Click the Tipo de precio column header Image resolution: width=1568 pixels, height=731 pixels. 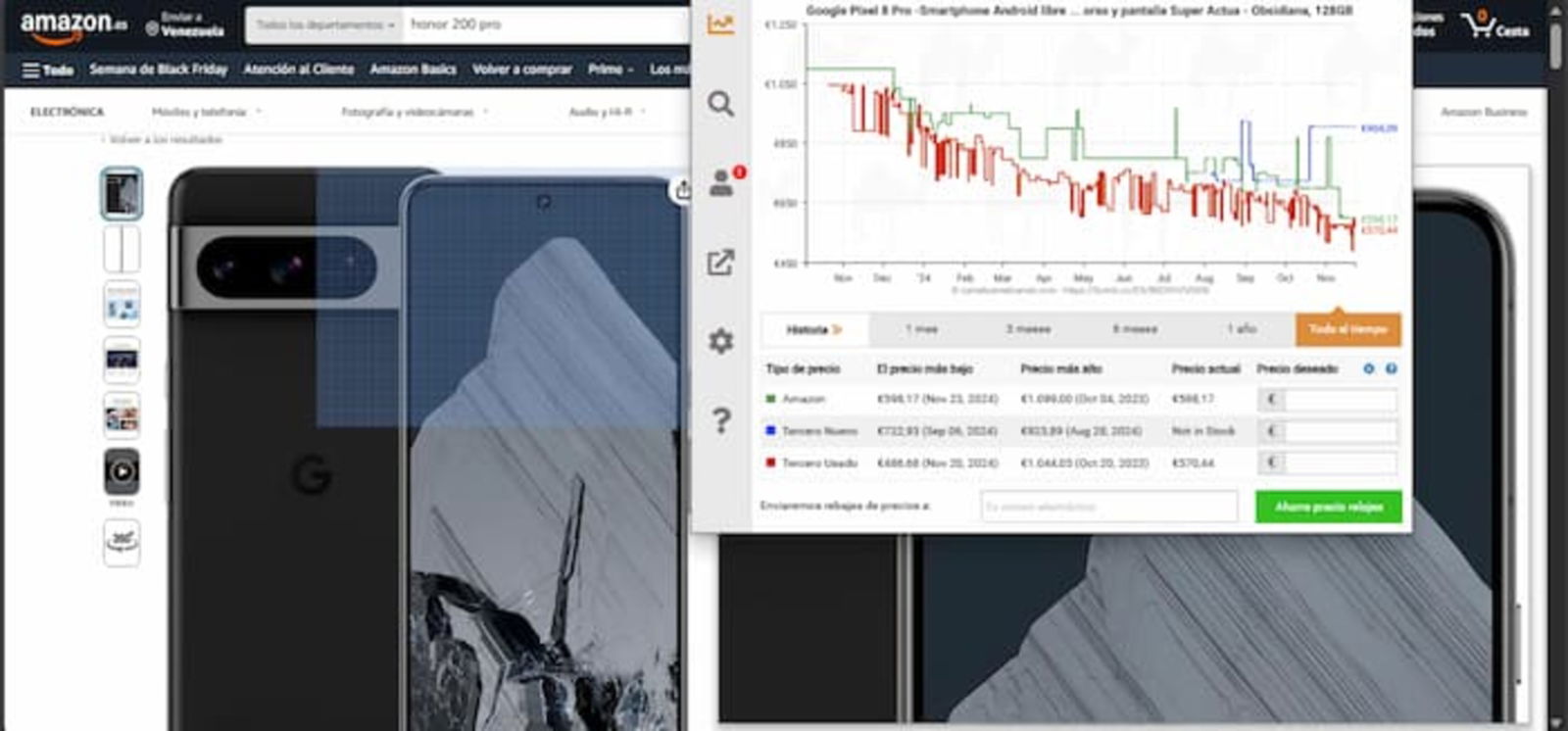tap(803, 368)
